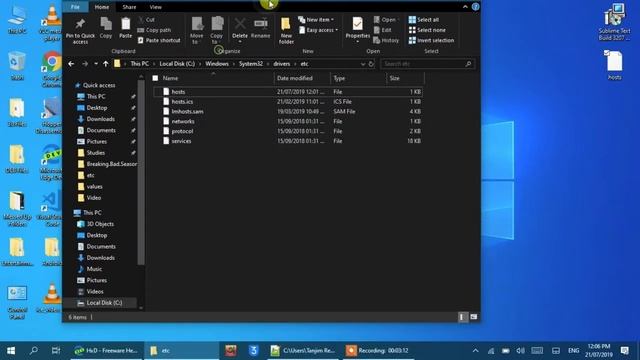640x360 pixels.
Task: Click Copy path in Clipboard group
Action: pos(154,30)
